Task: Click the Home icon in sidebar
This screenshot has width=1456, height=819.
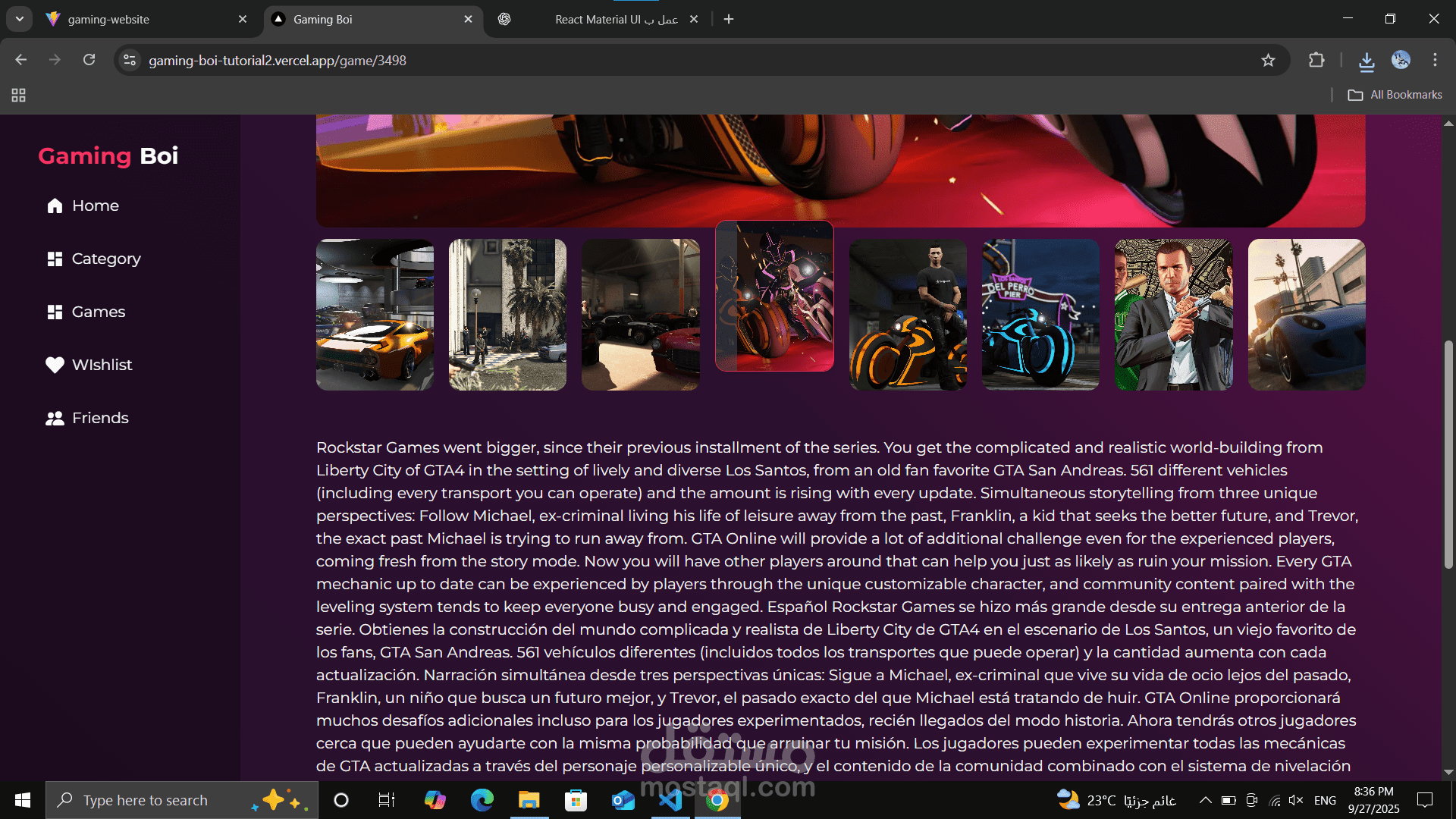Action: click(x=55, y=206)
